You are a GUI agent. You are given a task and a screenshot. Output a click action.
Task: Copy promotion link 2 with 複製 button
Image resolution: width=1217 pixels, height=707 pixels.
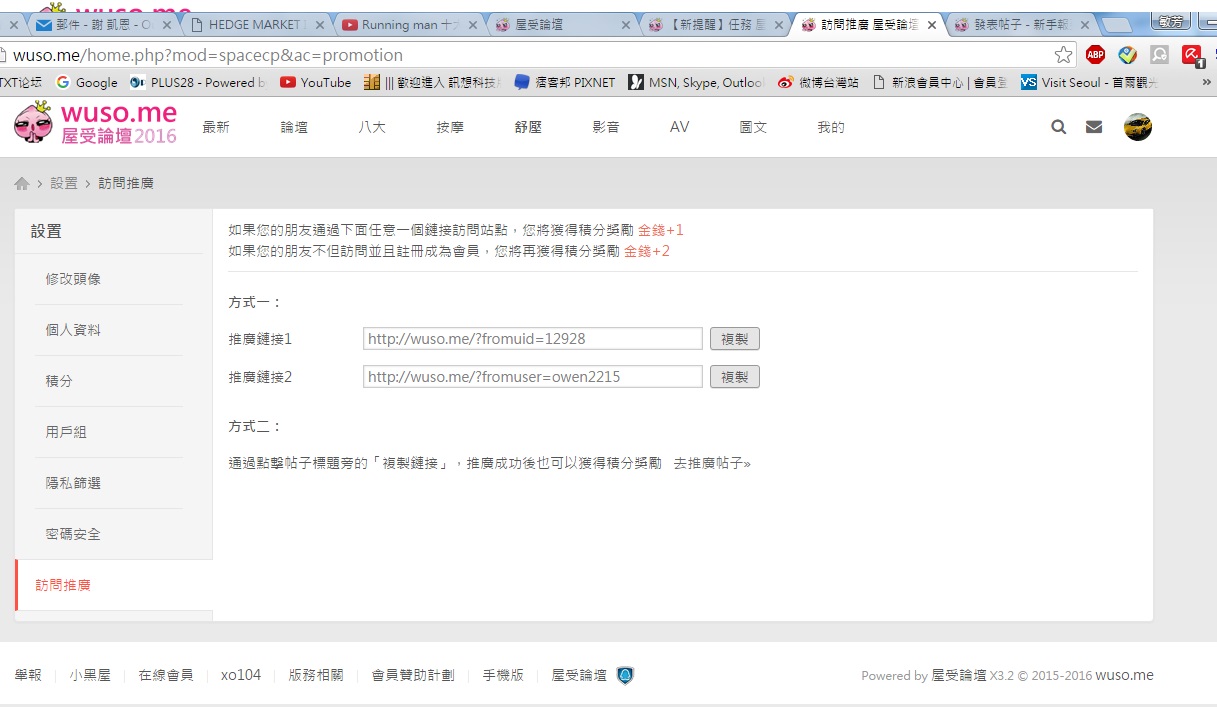[734, 377]
